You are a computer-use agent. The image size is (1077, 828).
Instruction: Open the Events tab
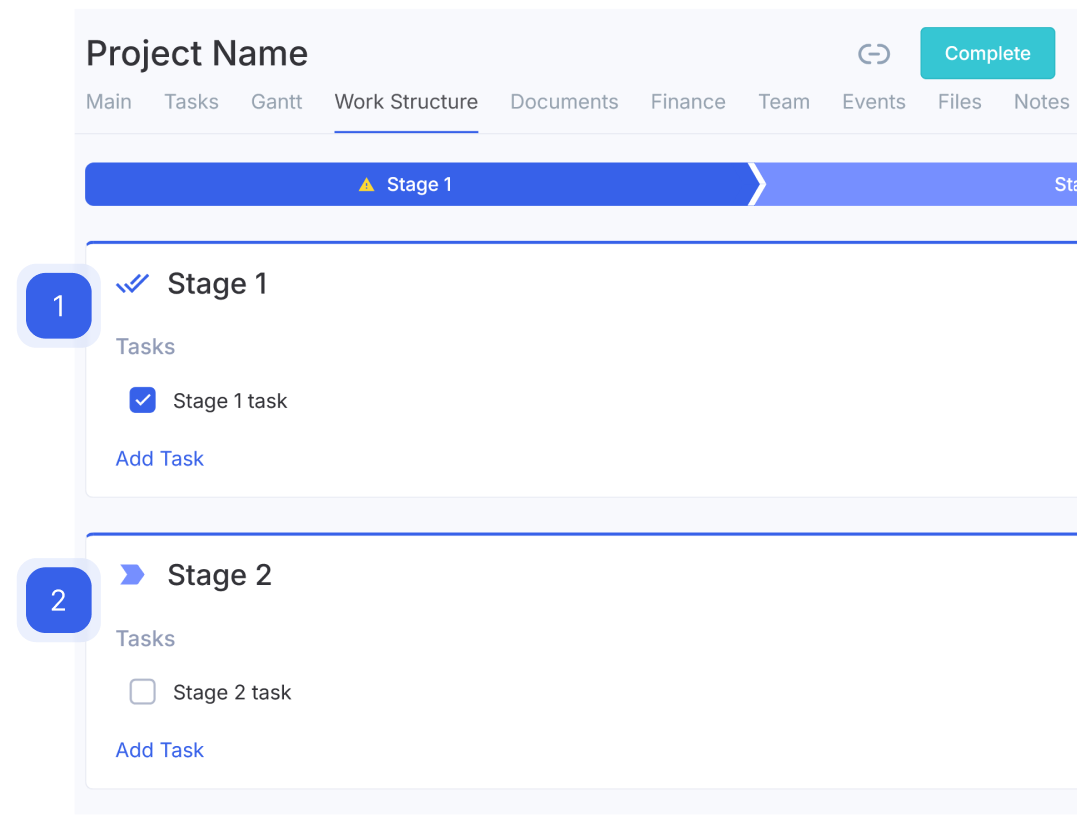874,102
